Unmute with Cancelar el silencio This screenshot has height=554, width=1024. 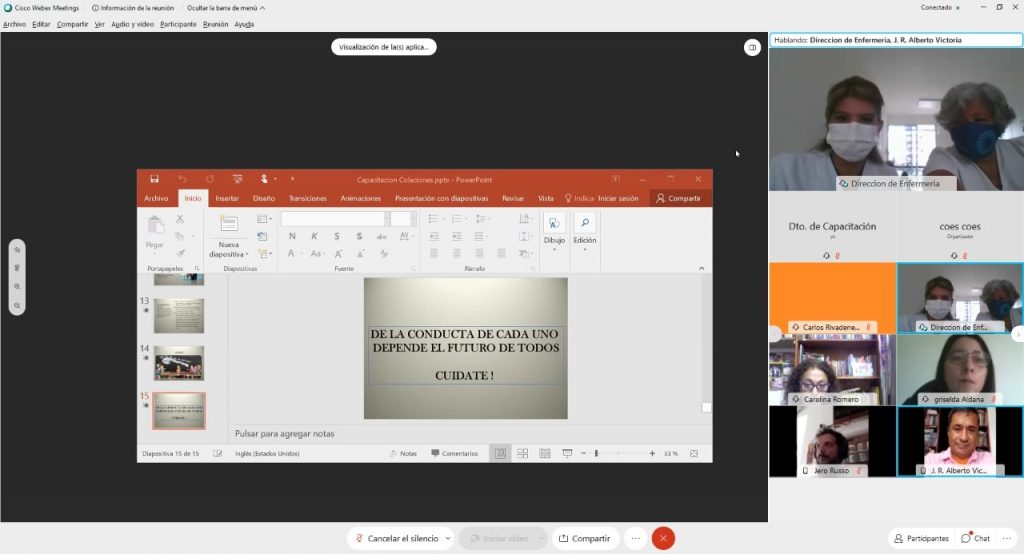397,538
